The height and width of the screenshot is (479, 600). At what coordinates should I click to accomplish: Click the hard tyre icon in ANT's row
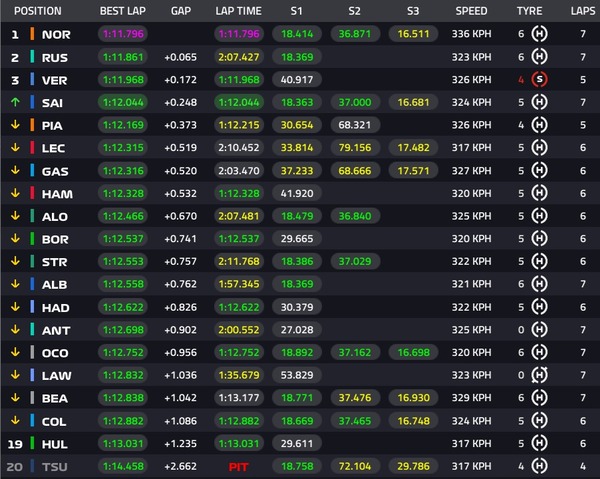tap(539, 329)
